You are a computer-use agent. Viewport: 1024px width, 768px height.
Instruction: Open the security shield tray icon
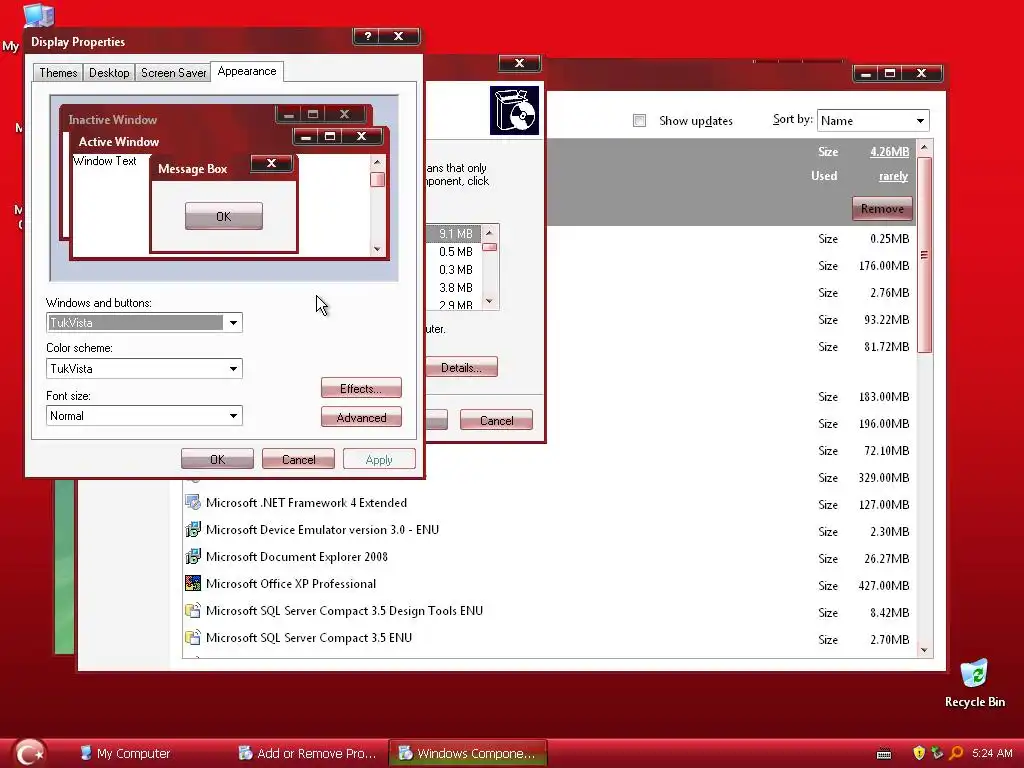(x=919, y=753)
